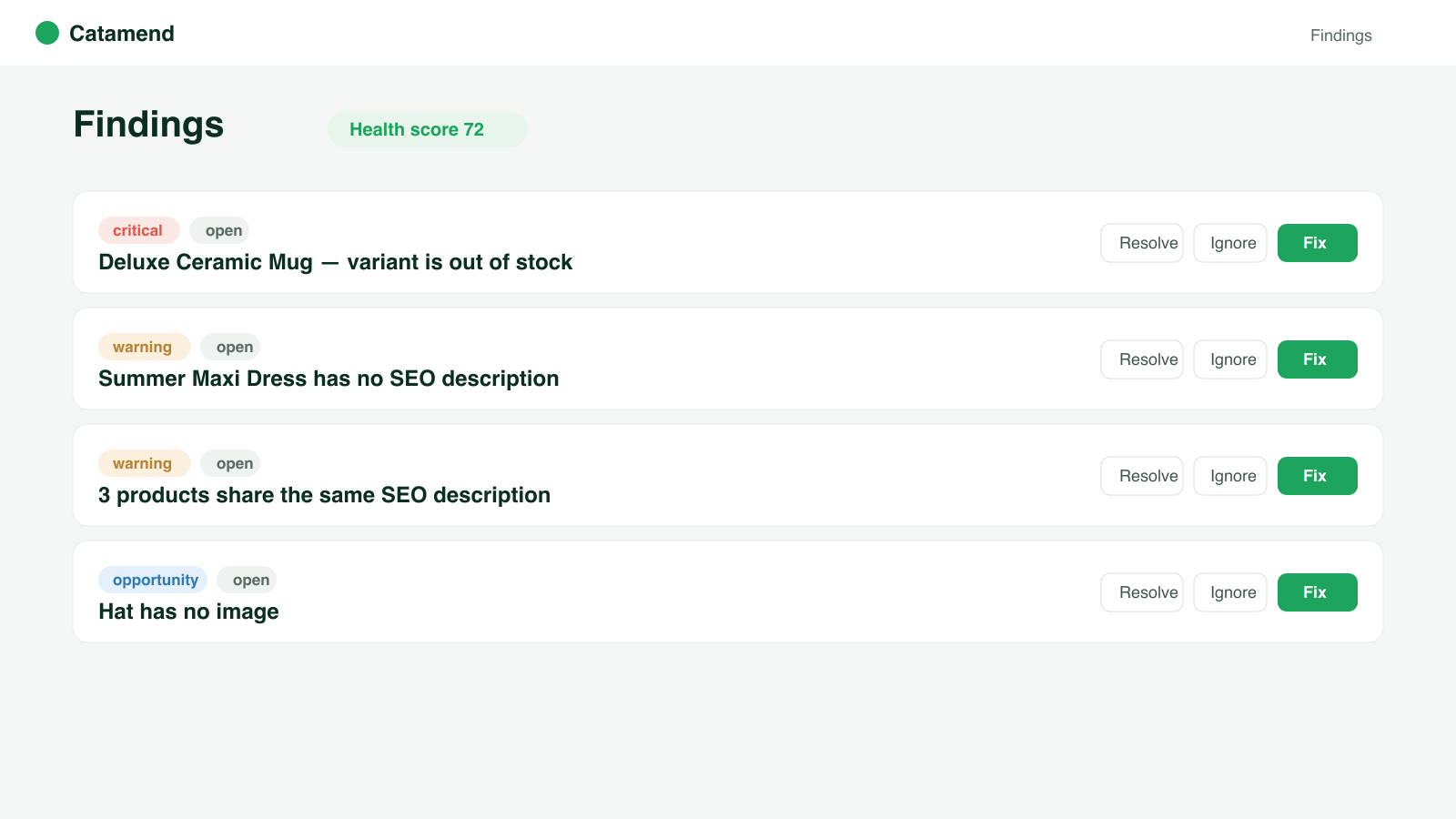The height and width of the screenshot is (819, 1456).
Task: Click the critical severity tag
Action: (x=139, y=230)
